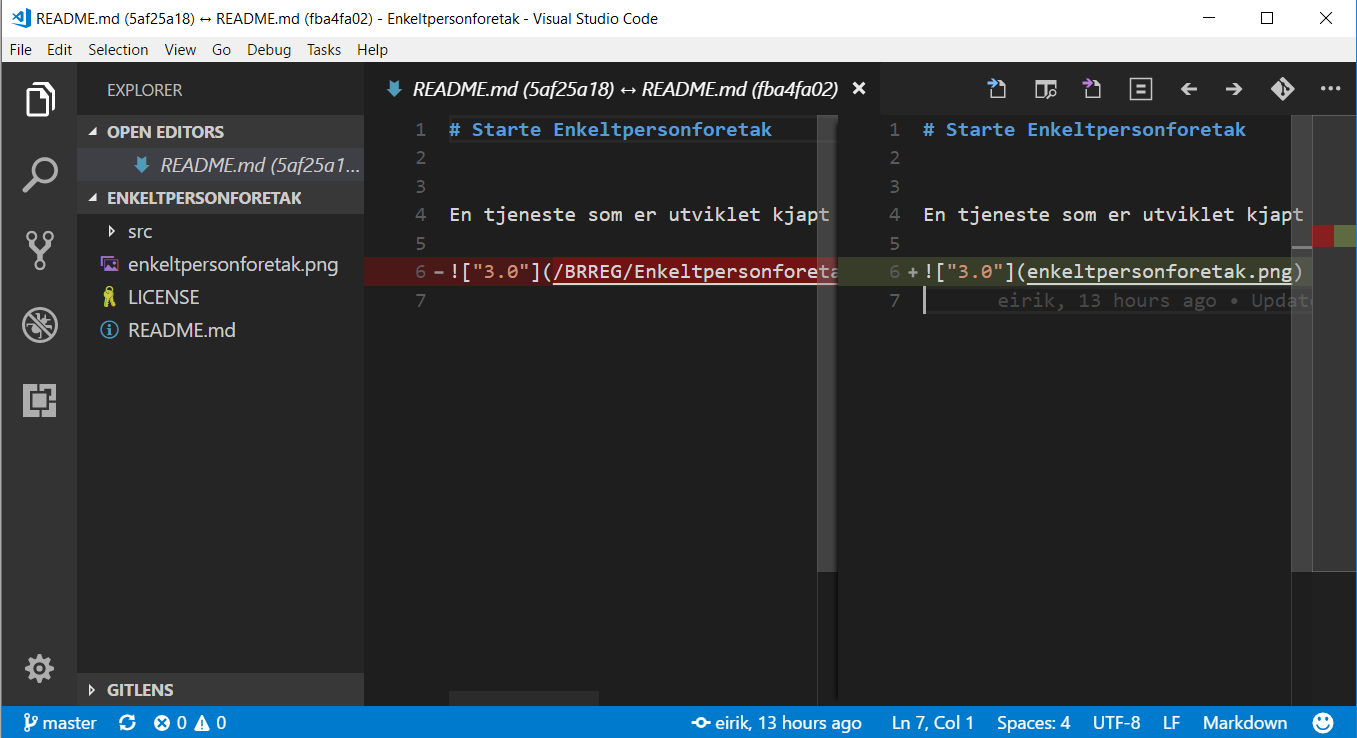Click the master branch indicator
Viewport: 1357px width, 738px height.
coord(60,723)
